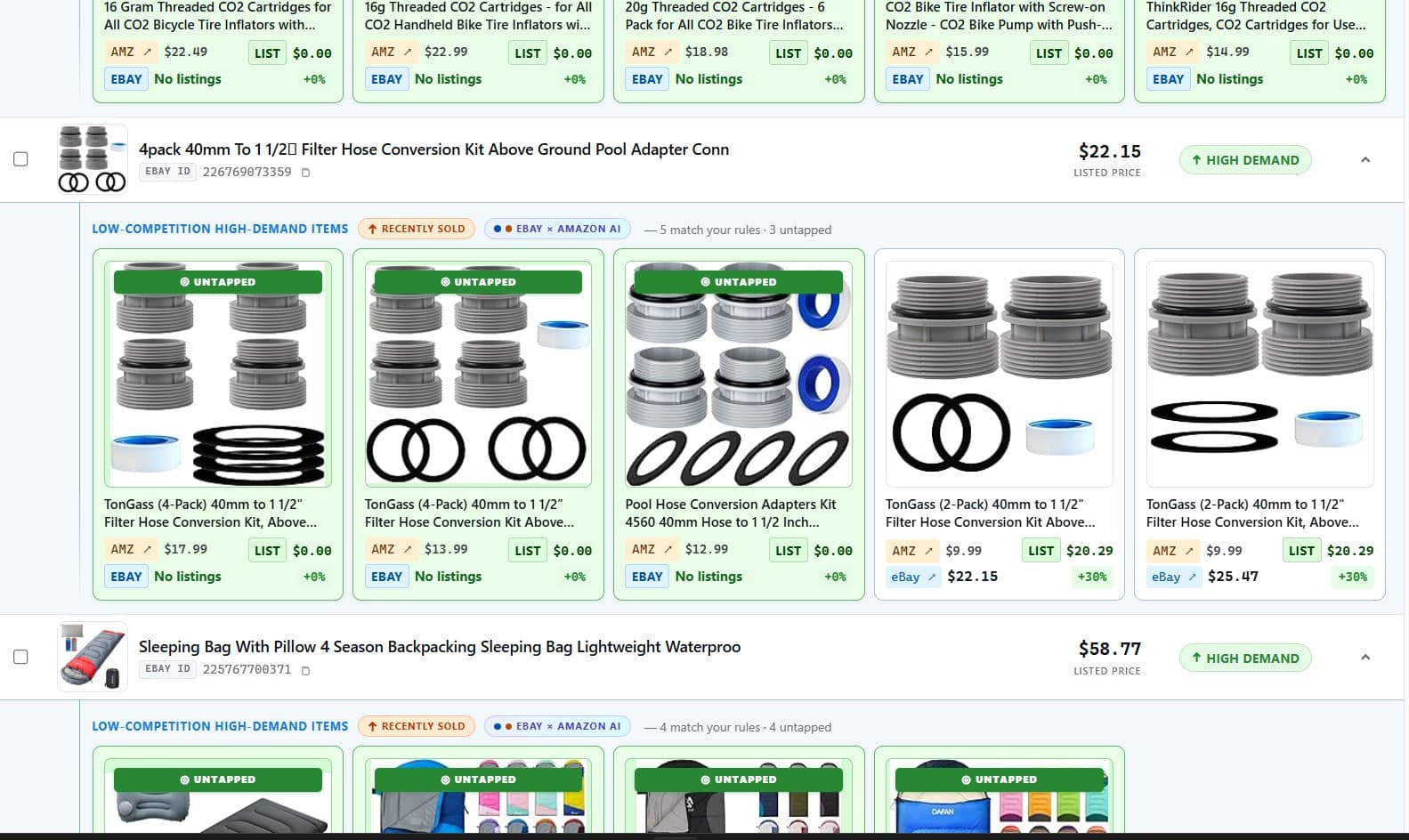This screenshot has height=840, width=1409.
Task: Open AMZ link priced $17.99 for TonGass 4-Pack
Action: click(x=131, y=550)
